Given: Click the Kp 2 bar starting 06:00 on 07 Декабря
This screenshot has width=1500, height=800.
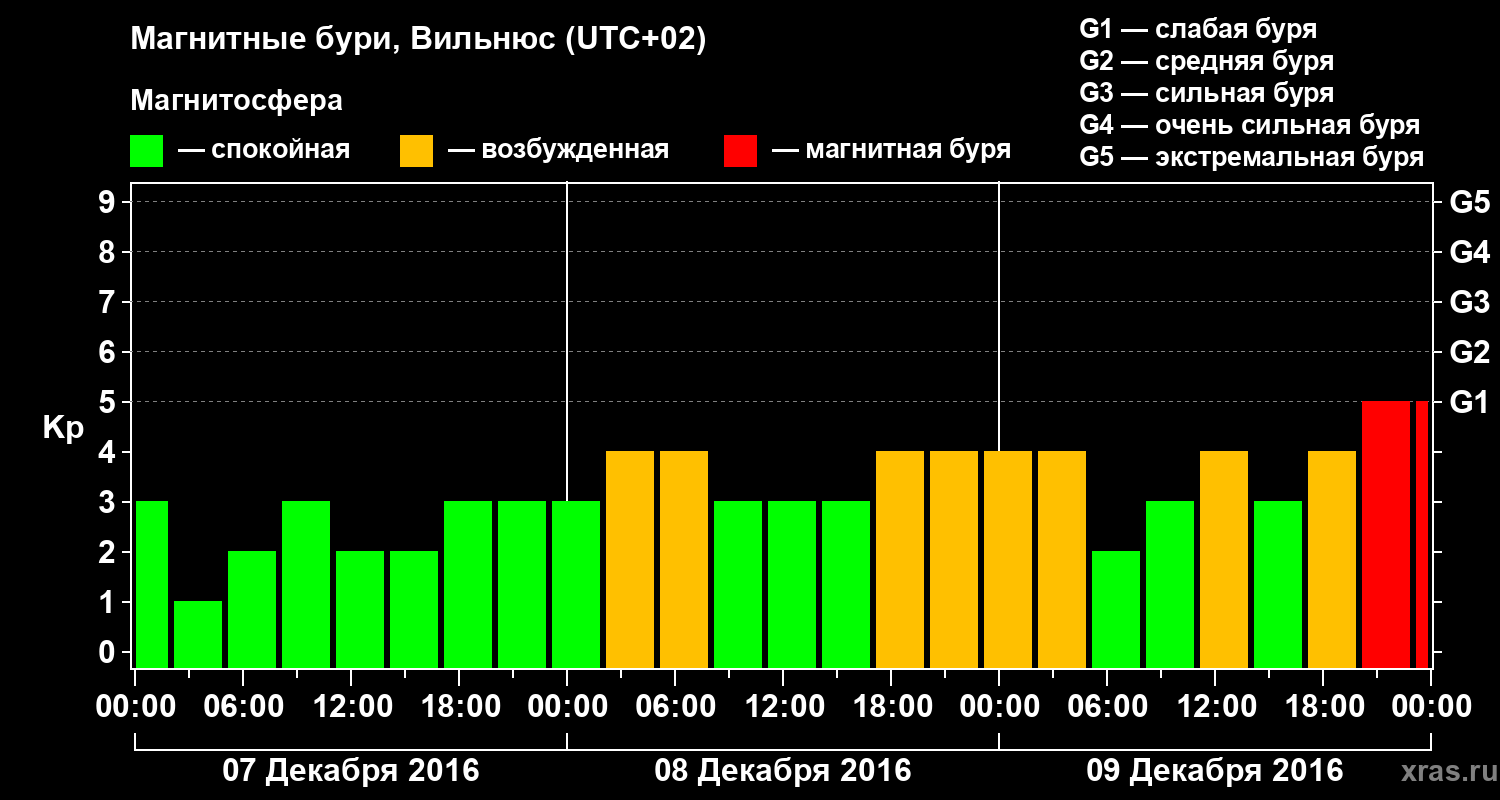Looking at the screenshot, I should pyautogui.click(x=252, y=609).
